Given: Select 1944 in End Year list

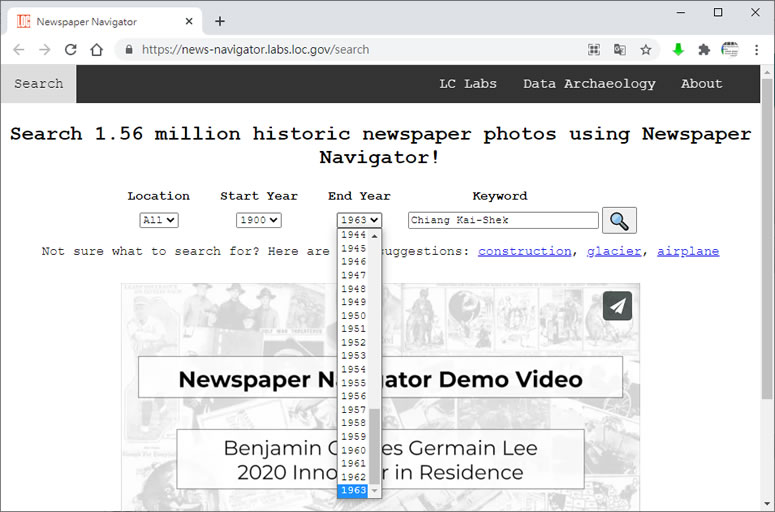Looking at the screenshot, I should coord(353,235).
